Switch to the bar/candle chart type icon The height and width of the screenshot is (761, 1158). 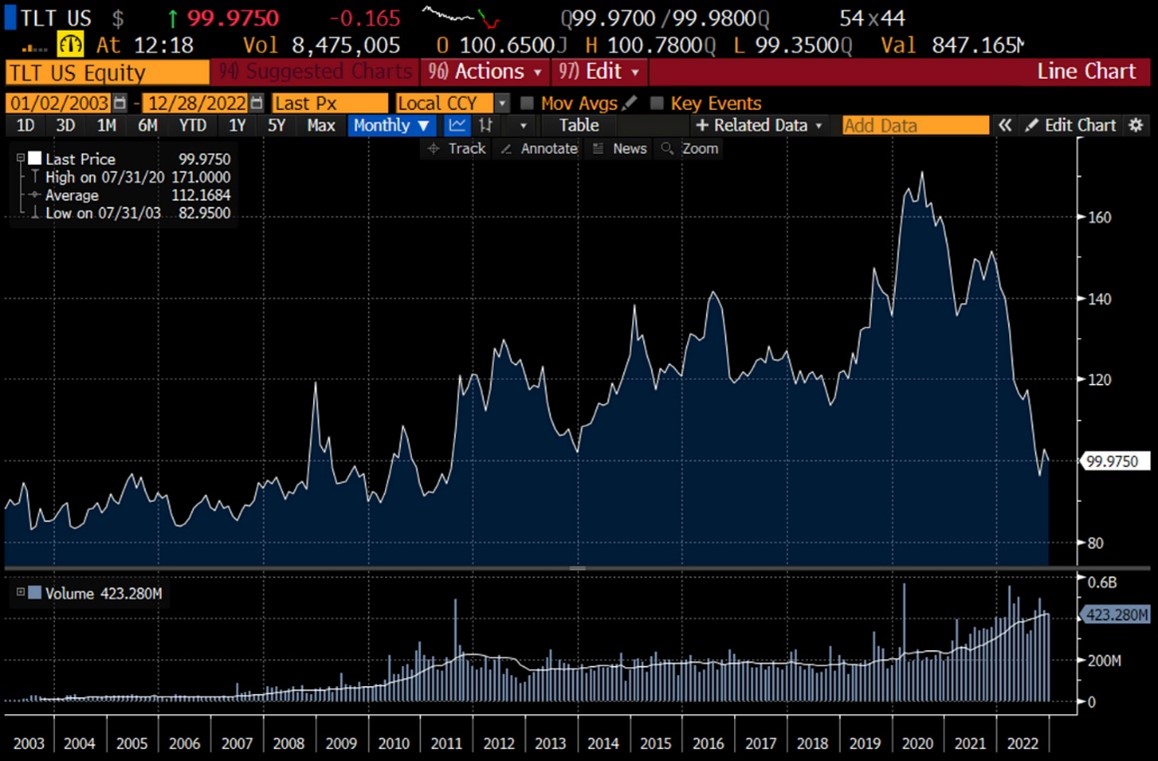point(486,125)
